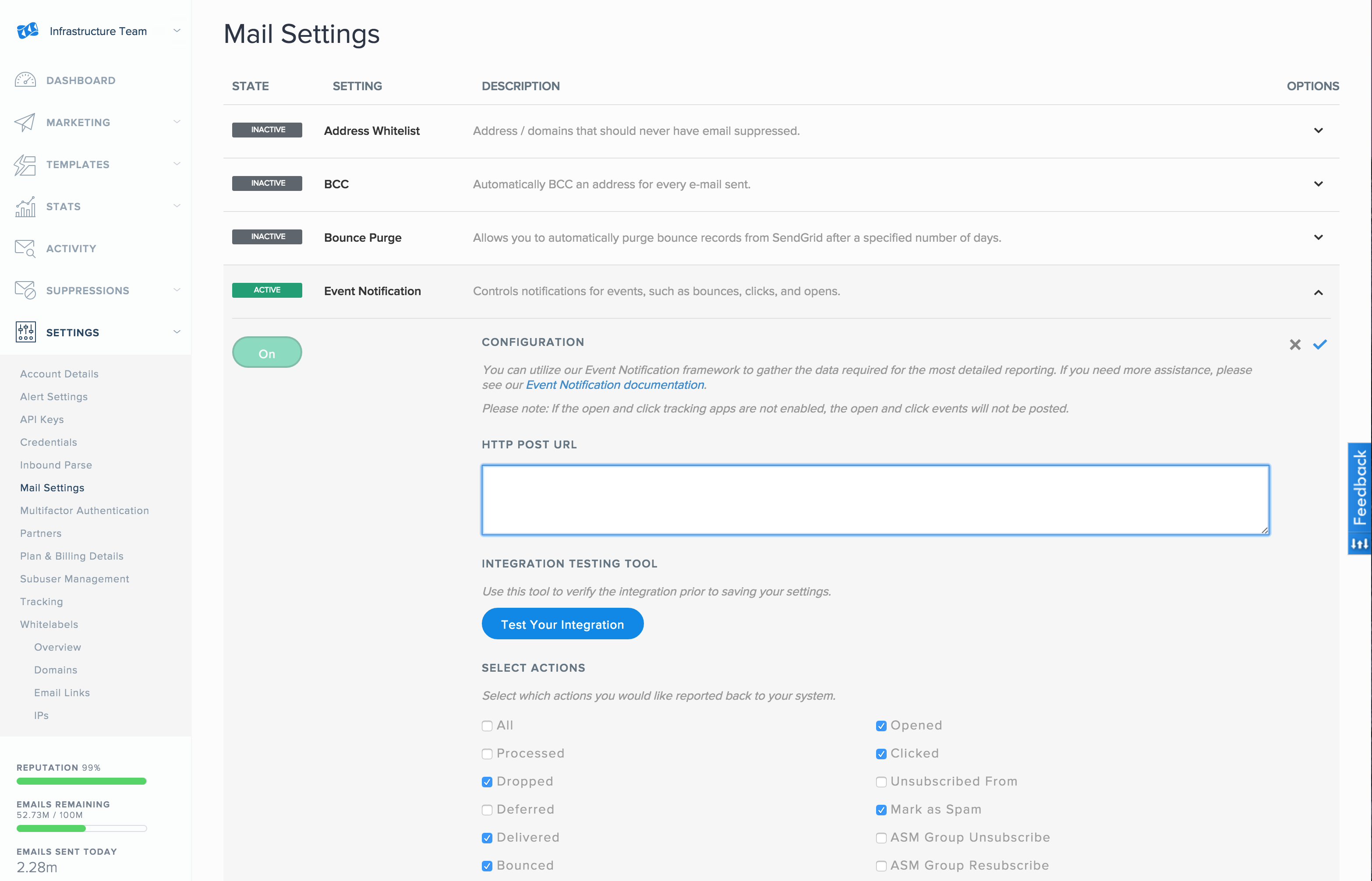Click the Marketing paper plane icon
Image resolution: width=1372 pixels, height=881 pixels.
(25, 122)
